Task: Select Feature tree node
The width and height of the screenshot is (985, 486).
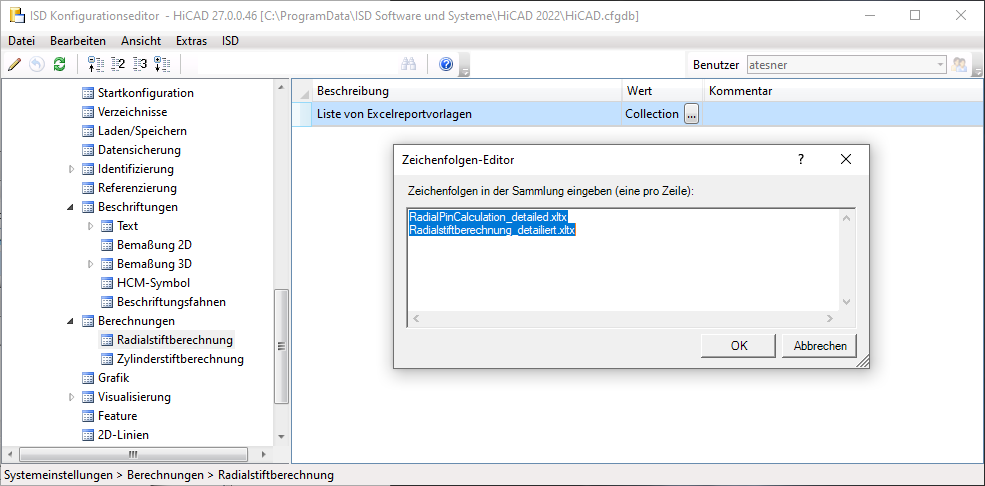Action: [117, 416]
